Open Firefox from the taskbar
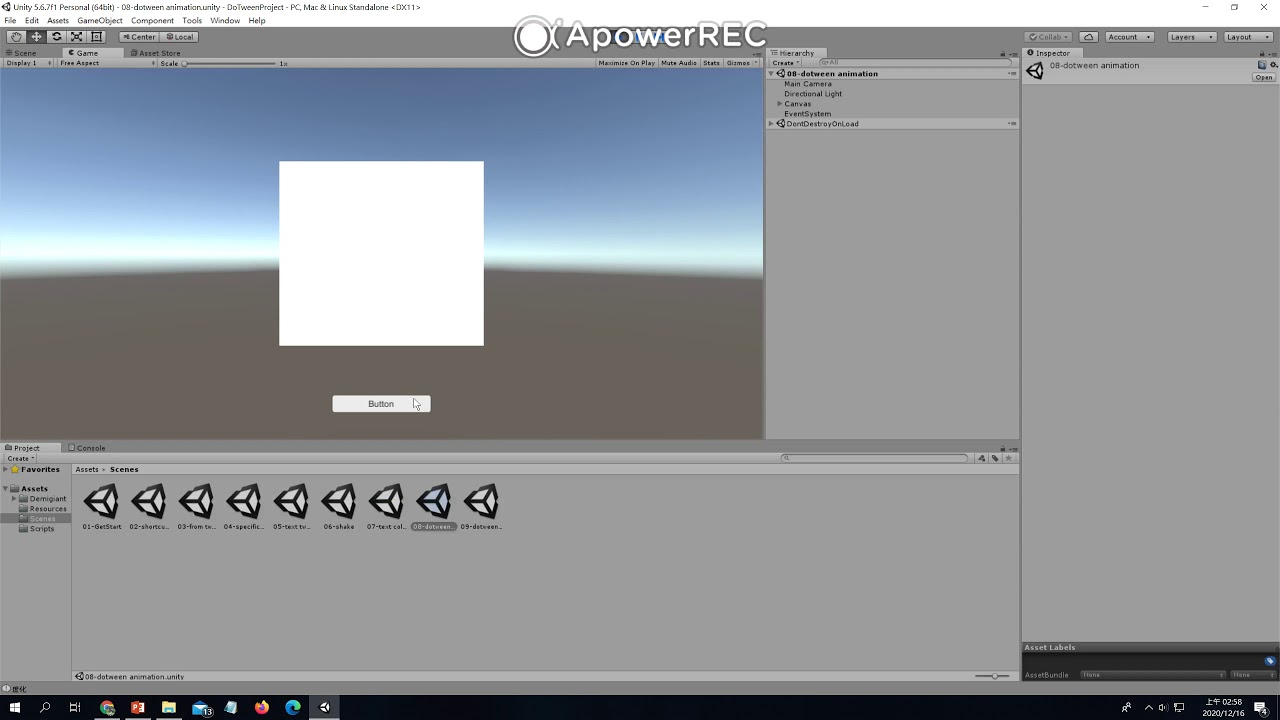The width and height of the screenshot is (1280, 720). tap(262, 707)
